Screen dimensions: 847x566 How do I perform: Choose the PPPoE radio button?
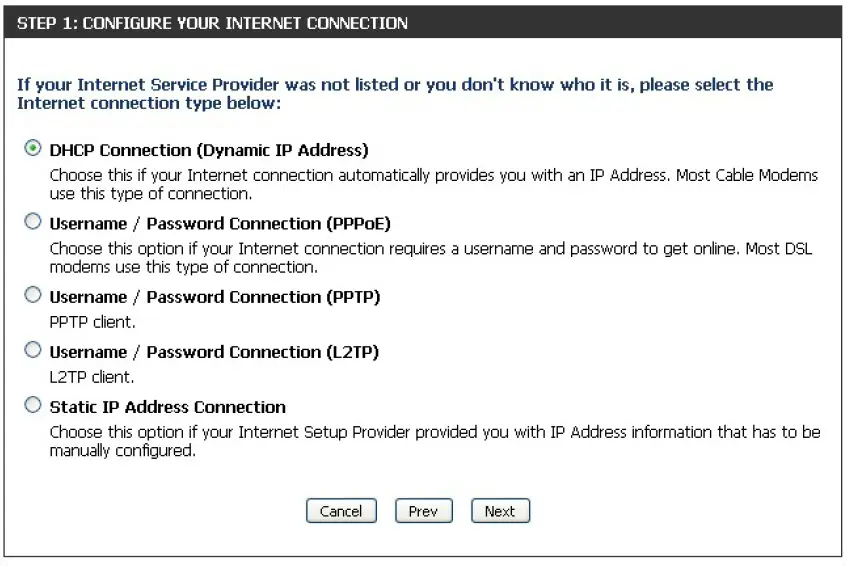click(x=33, y=222)
